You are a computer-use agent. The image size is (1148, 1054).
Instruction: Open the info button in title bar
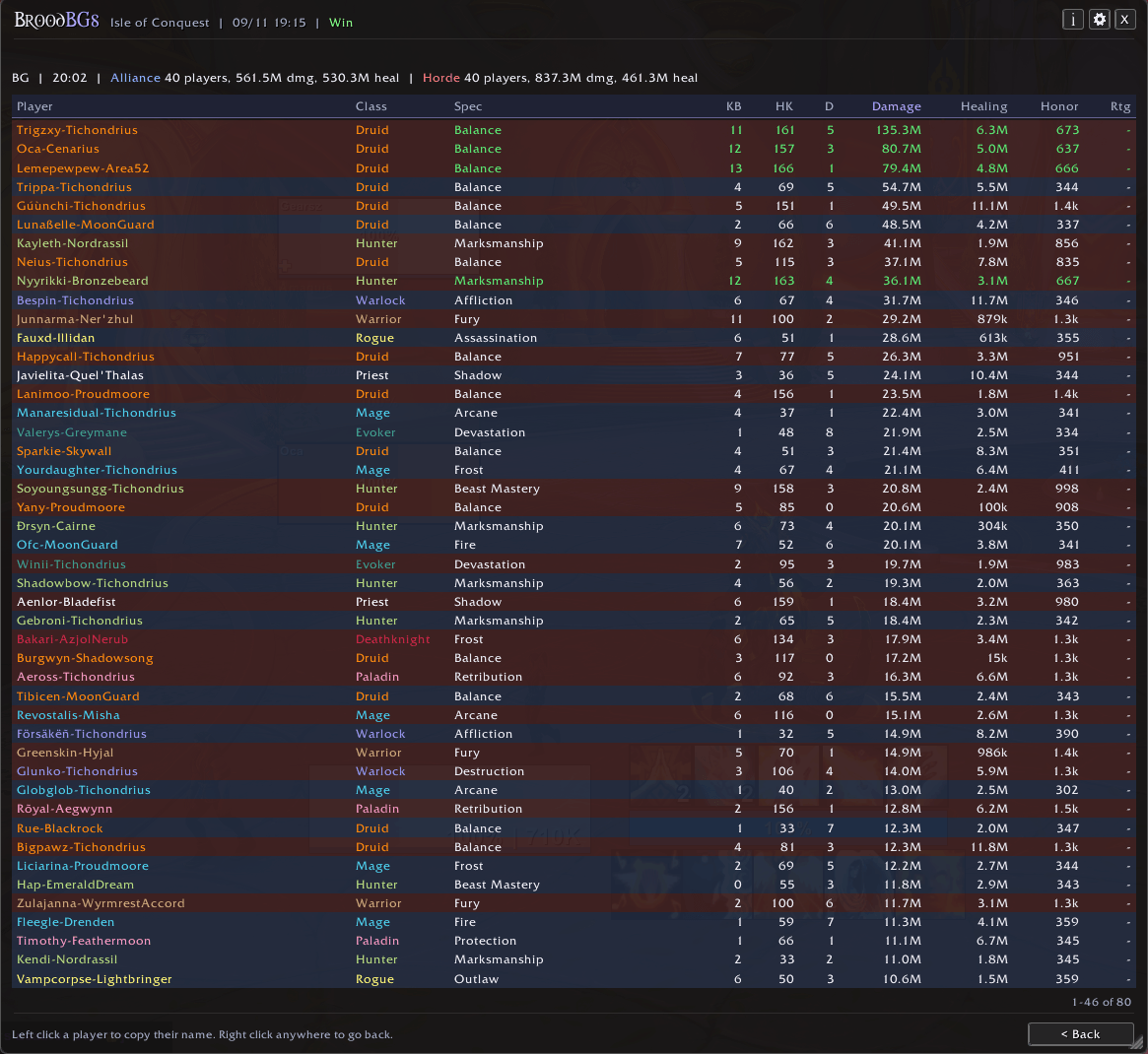(x=1072, y=20)
